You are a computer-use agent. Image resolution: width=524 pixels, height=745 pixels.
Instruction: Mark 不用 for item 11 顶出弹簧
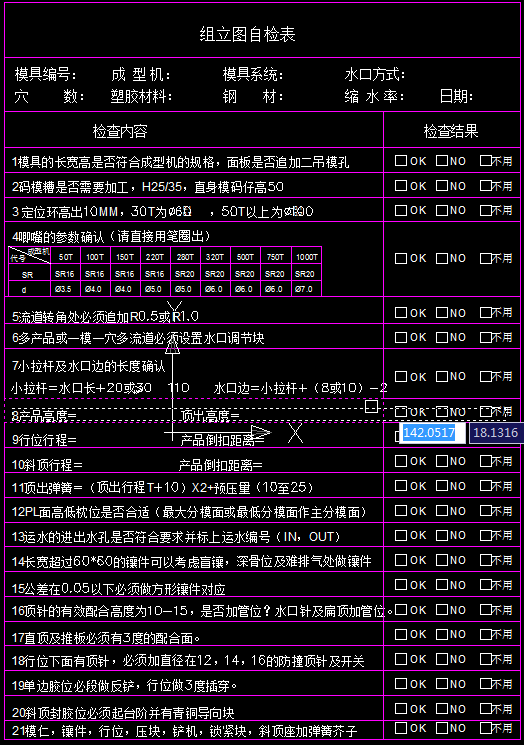tap(485, 486)
